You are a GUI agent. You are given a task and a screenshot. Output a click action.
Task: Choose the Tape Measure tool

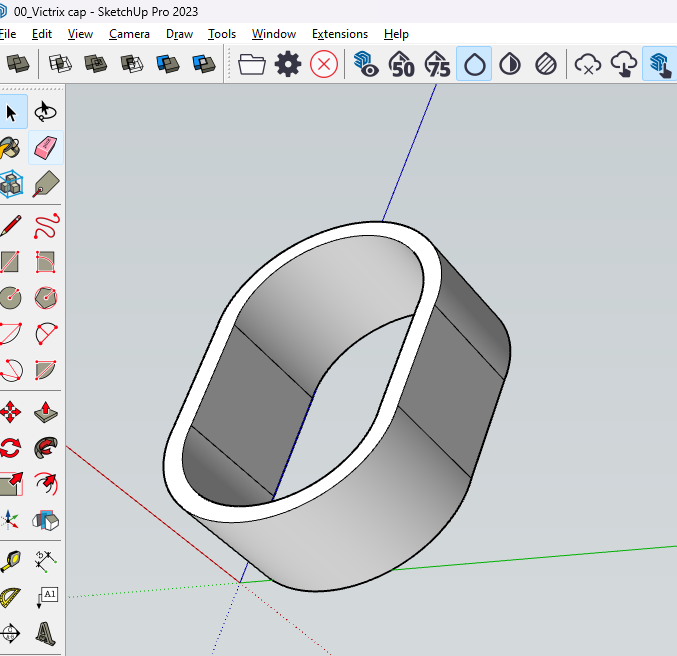(x=11, y=560)
